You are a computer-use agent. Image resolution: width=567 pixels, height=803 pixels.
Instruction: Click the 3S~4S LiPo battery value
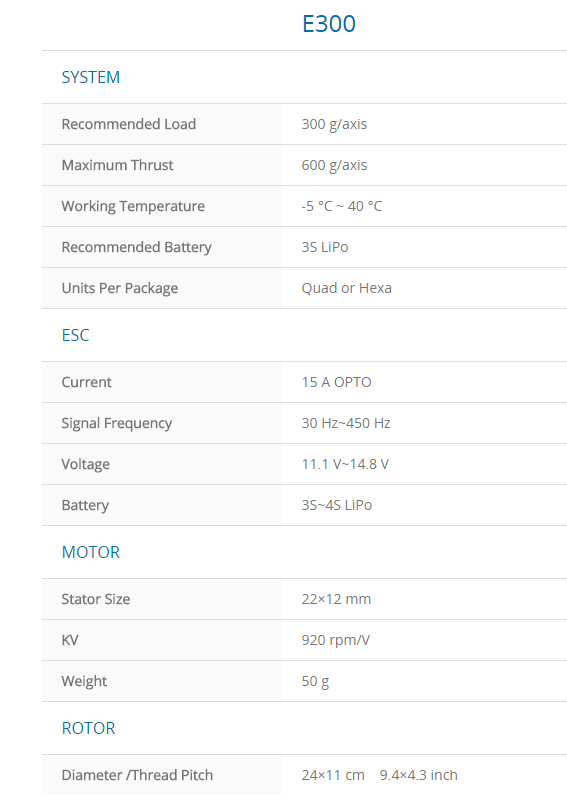(337, 505)
